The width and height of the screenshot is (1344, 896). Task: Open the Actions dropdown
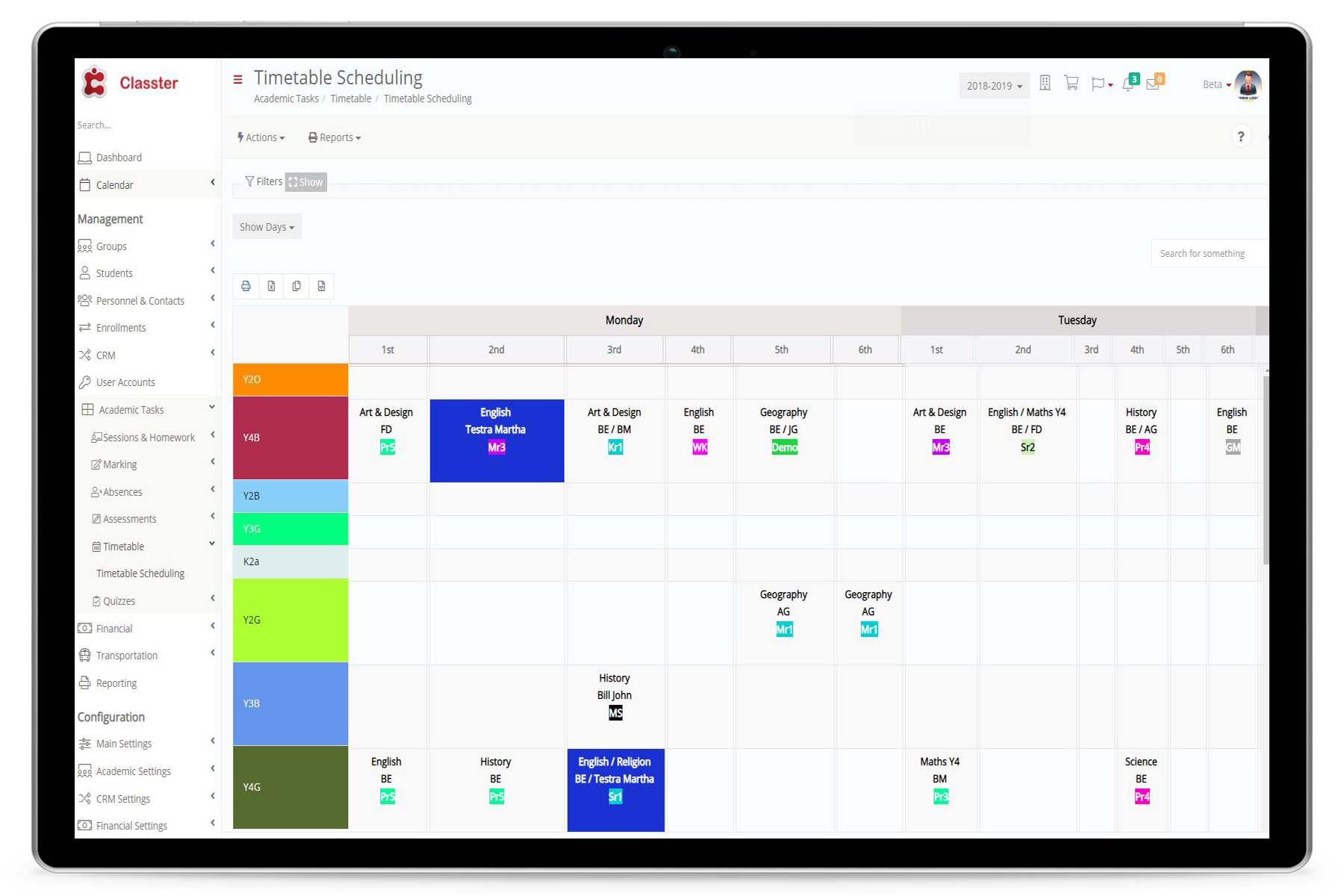261,137
